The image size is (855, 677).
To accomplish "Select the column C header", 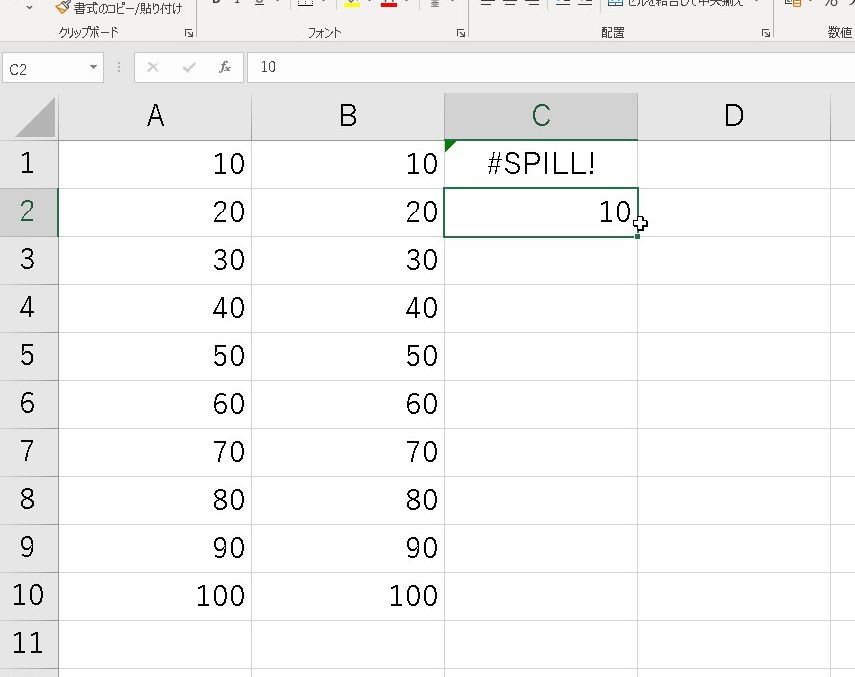I will tap(541, 116).
